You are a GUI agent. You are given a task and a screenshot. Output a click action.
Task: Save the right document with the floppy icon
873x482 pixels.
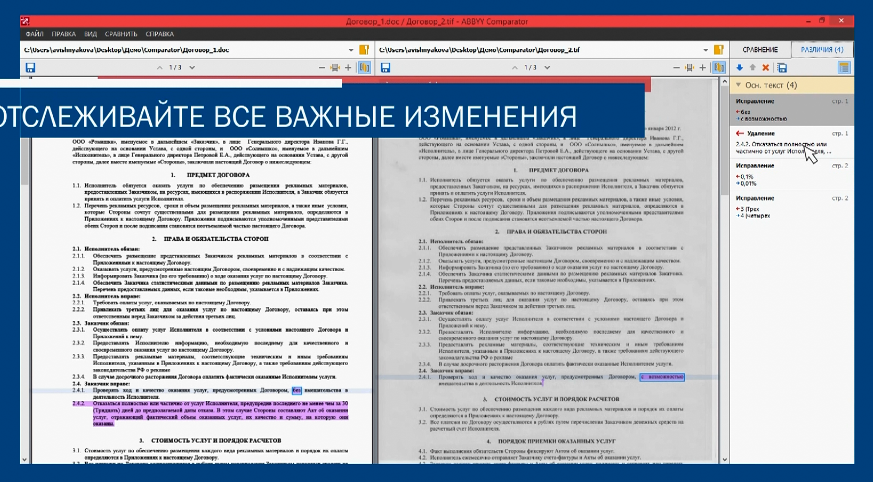(385, 68)
